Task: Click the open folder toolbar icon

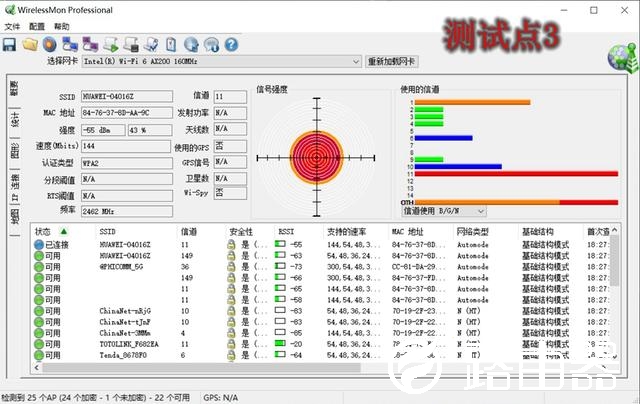Action: [30, 44]
